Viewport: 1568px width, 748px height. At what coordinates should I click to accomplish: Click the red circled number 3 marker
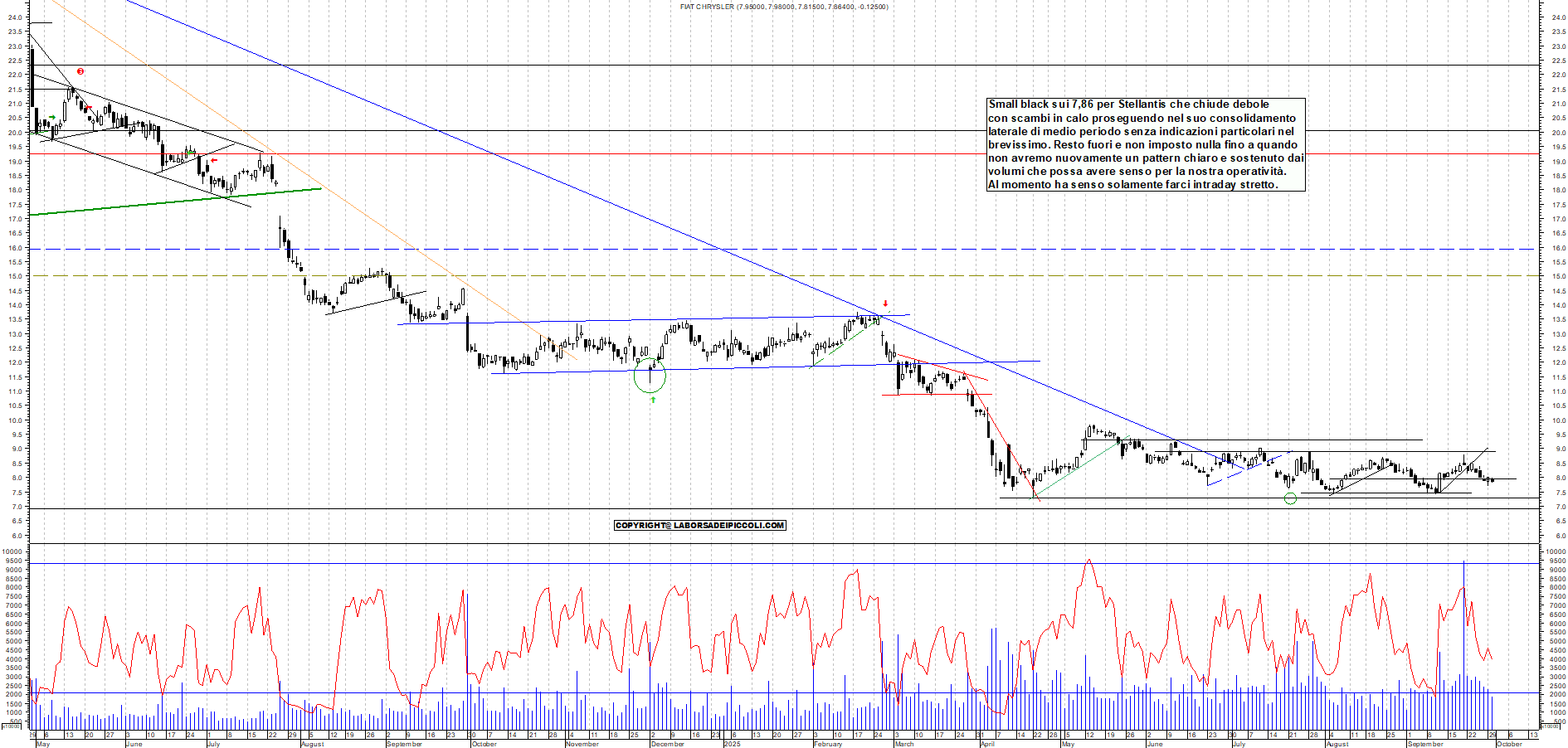(x=80, y=72)
